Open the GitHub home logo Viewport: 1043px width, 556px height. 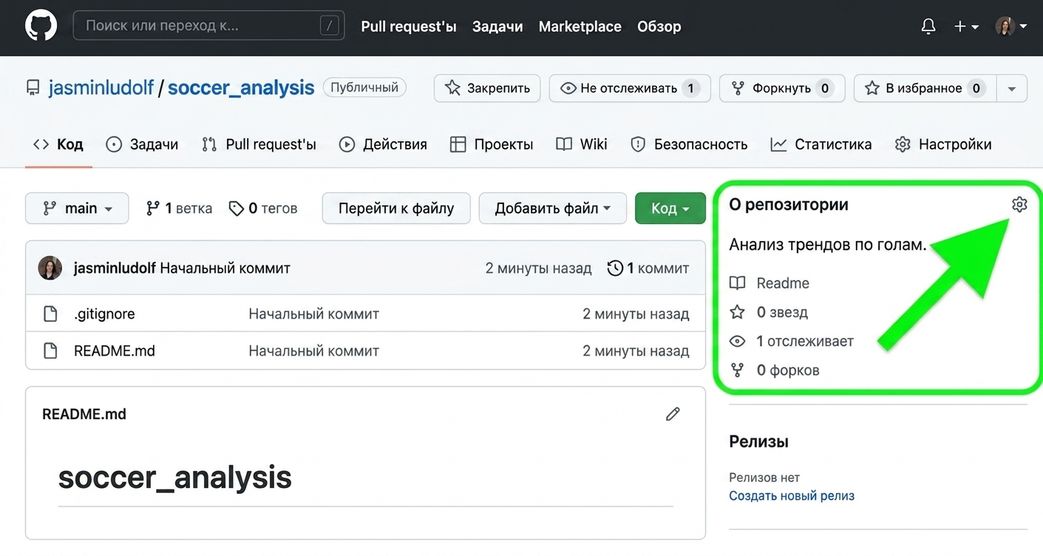(41, 27)
